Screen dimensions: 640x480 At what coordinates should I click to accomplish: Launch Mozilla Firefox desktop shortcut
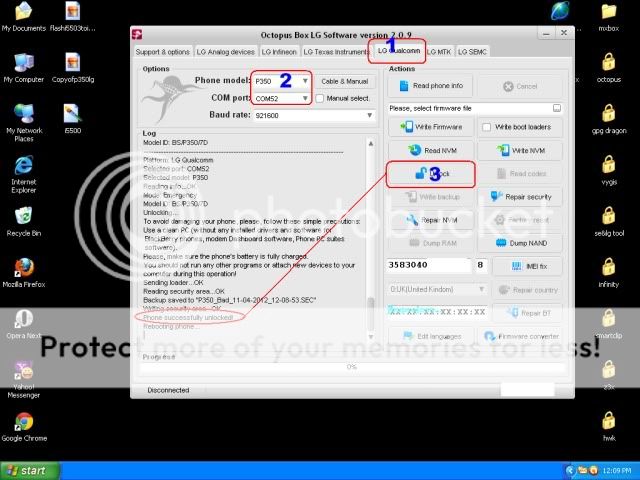pos(24,273)
